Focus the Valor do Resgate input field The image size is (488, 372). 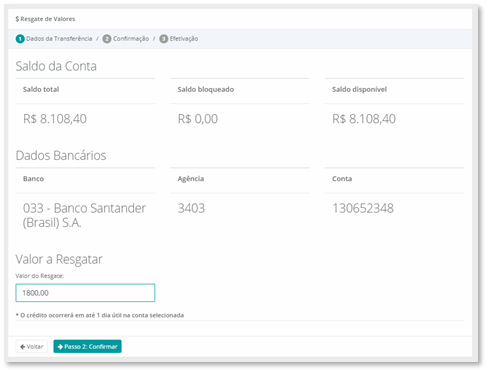click(x=85, y=293)
